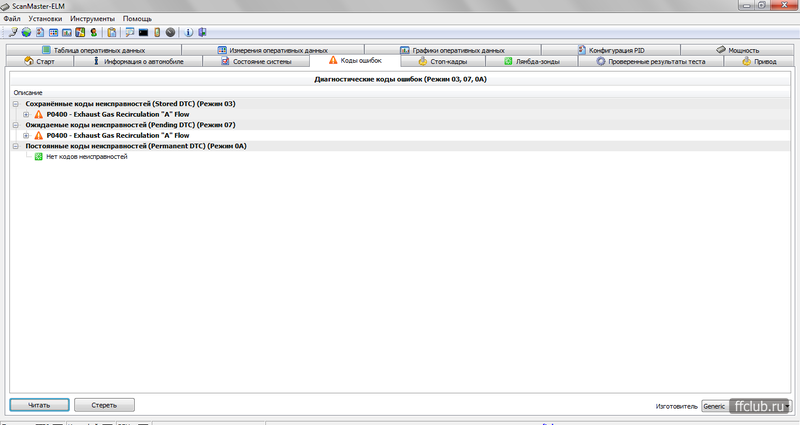Click the Стереть button
Image resolution: width=800 pixels, height=425 pixels.
pos(104,405)
